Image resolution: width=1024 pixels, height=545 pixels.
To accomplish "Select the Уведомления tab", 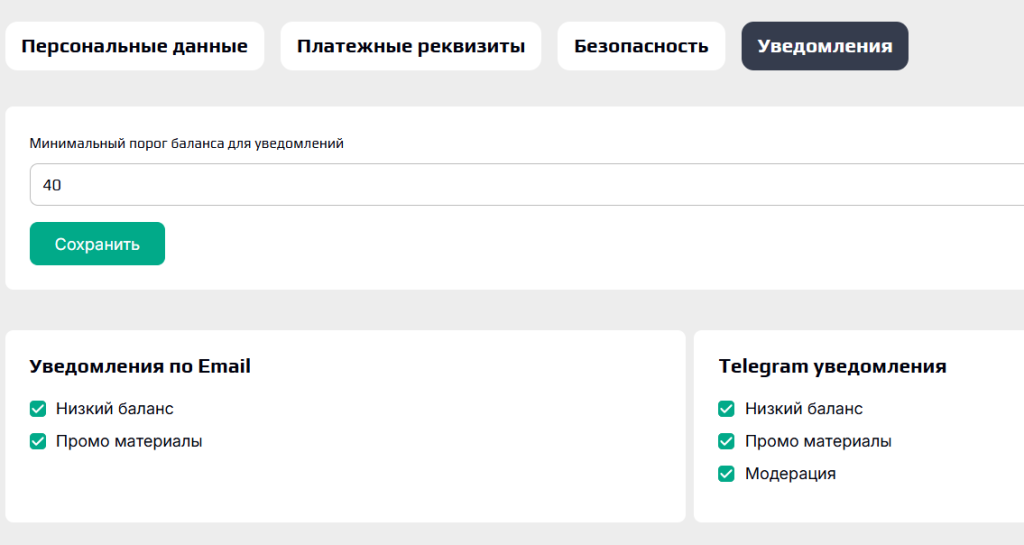I will [x=824, y=46].
